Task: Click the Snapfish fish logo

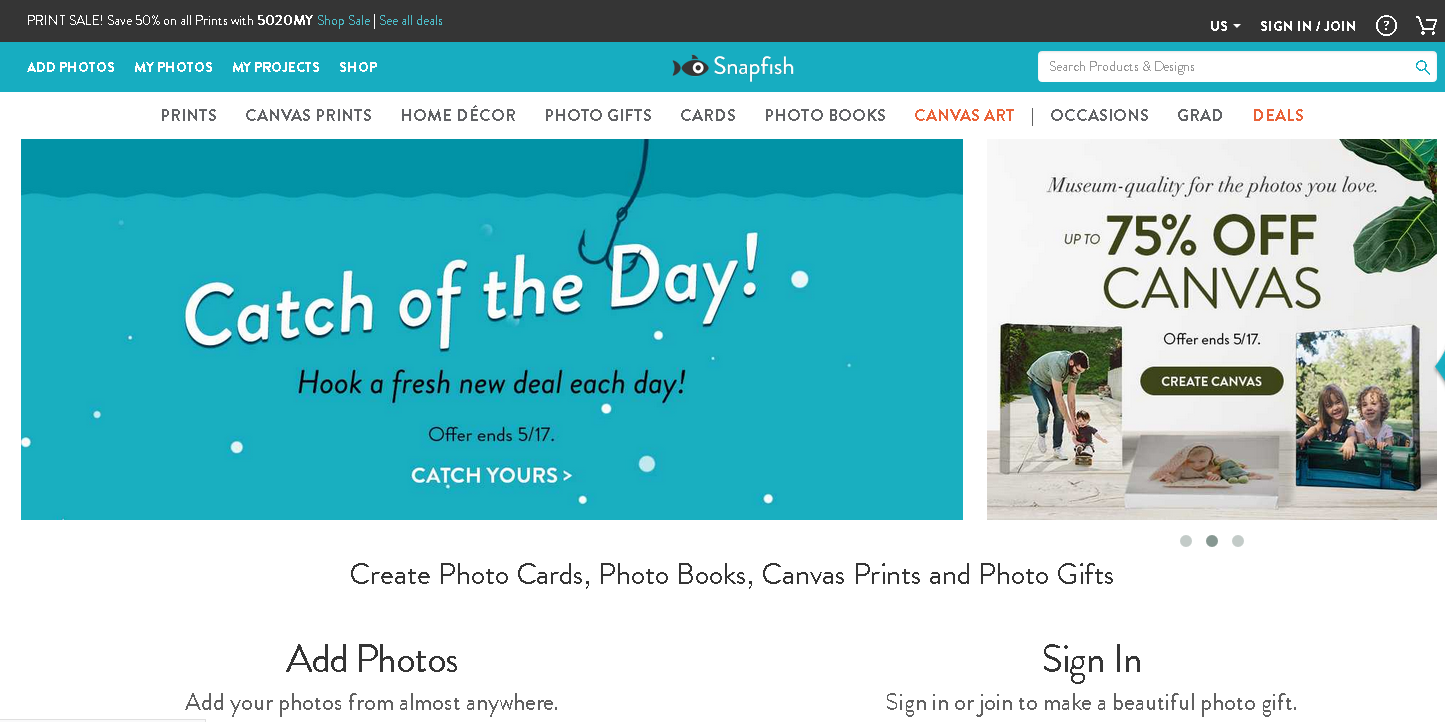Action: [x=690, y=67]
